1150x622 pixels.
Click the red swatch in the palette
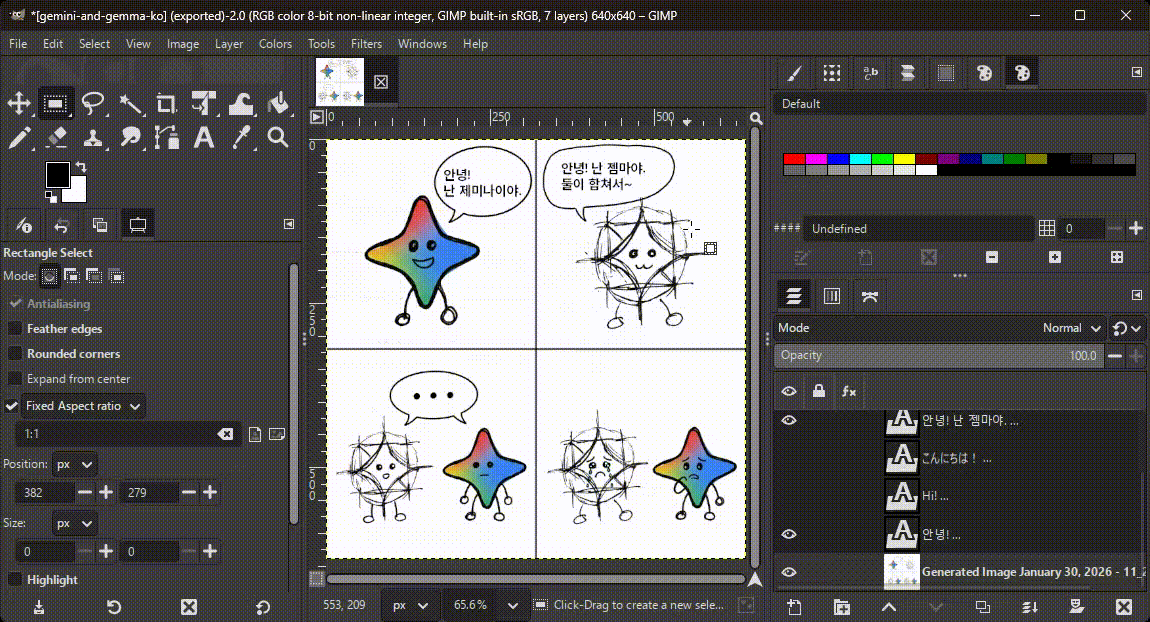coord(794,159)
